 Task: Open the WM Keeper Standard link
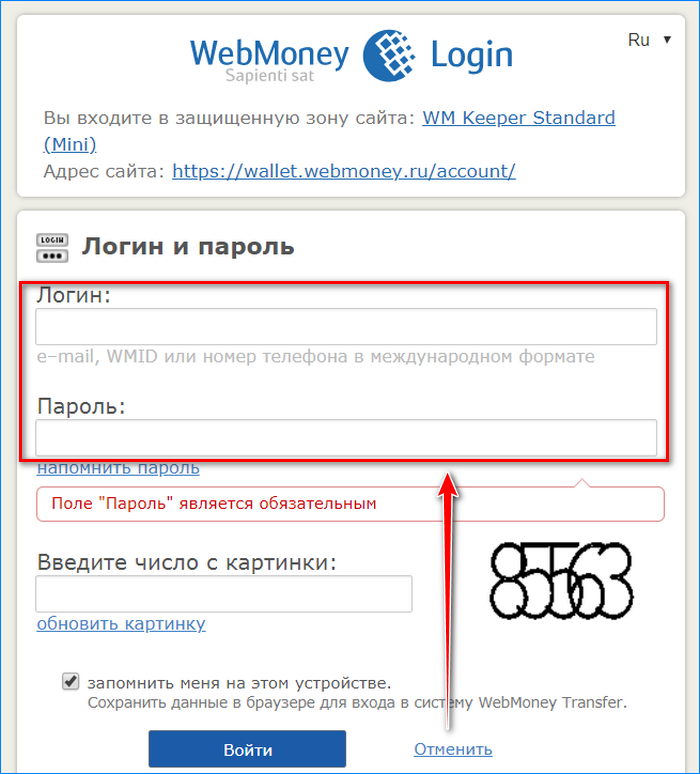pos(518,118)
